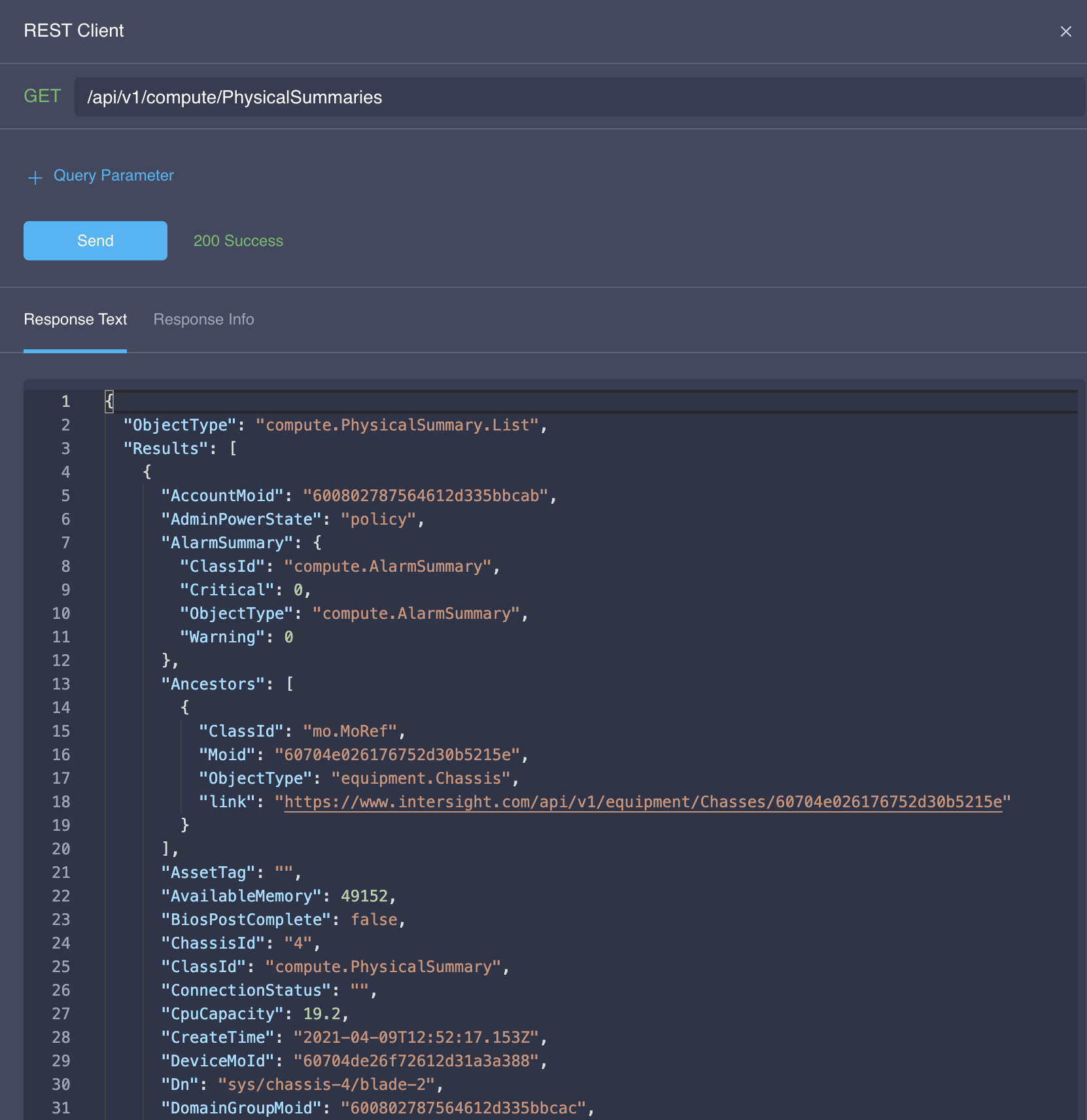The height and width of the screenshot is (1120, 1087).
Task: Close the REST Client panel
Action: 1065,31
